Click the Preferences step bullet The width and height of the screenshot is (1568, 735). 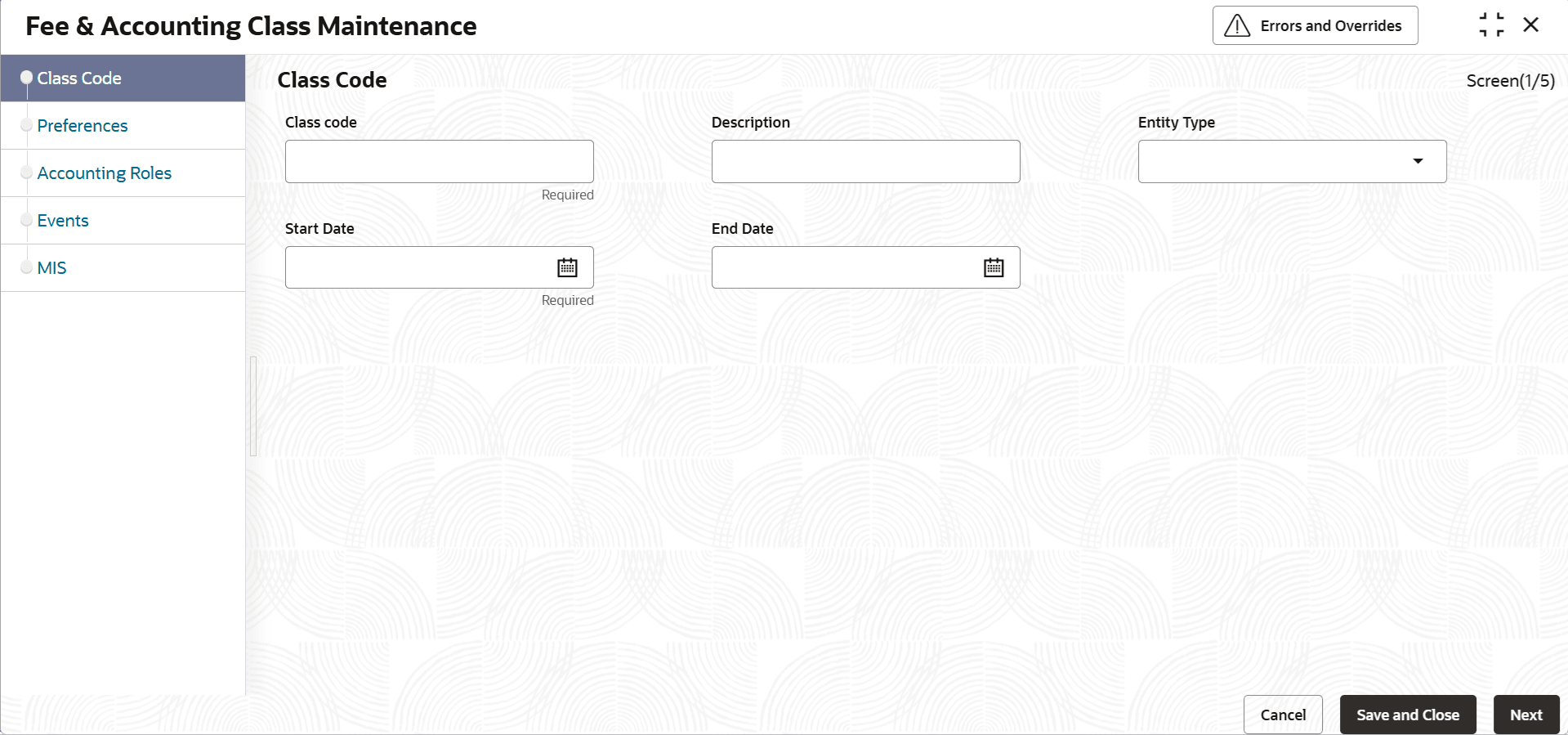(x=27, y=126)
